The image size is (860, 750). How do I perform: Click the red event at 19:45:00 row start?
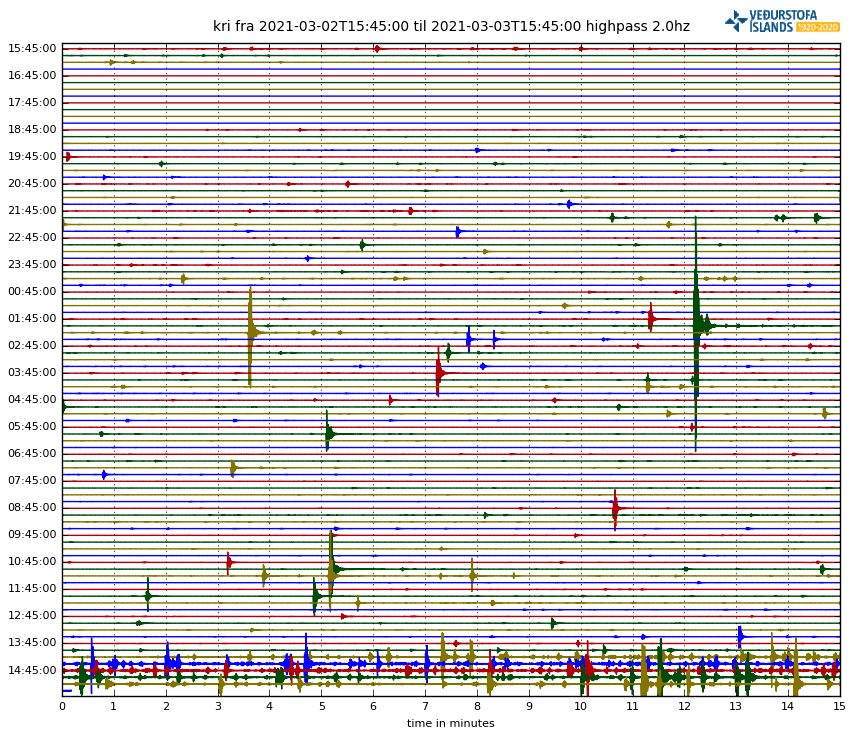coord(67,156)
